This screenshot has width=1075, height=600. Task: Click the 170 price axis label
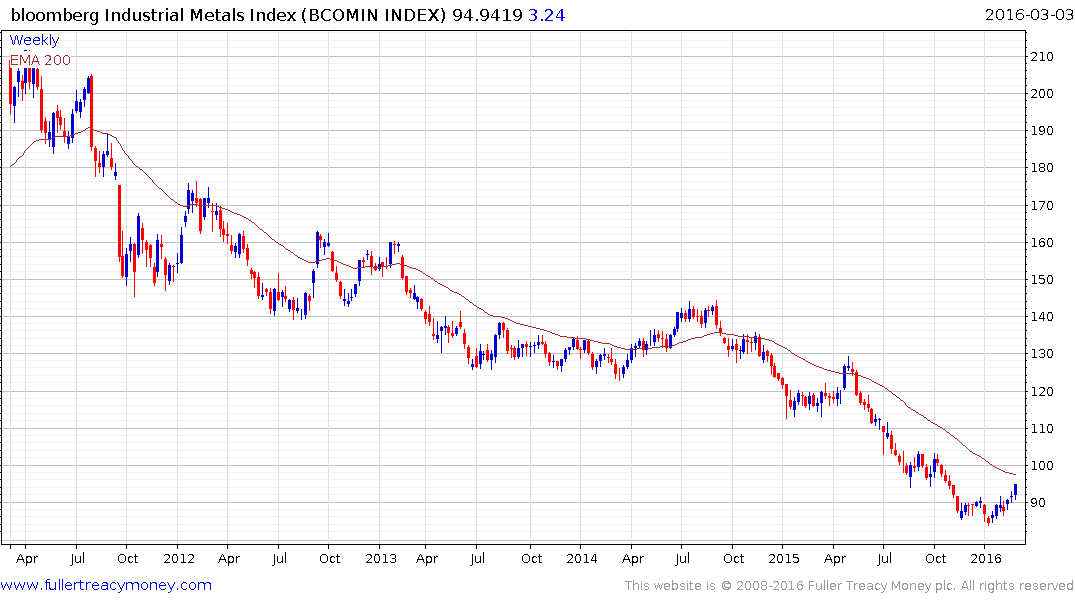tap(1042, 206)
